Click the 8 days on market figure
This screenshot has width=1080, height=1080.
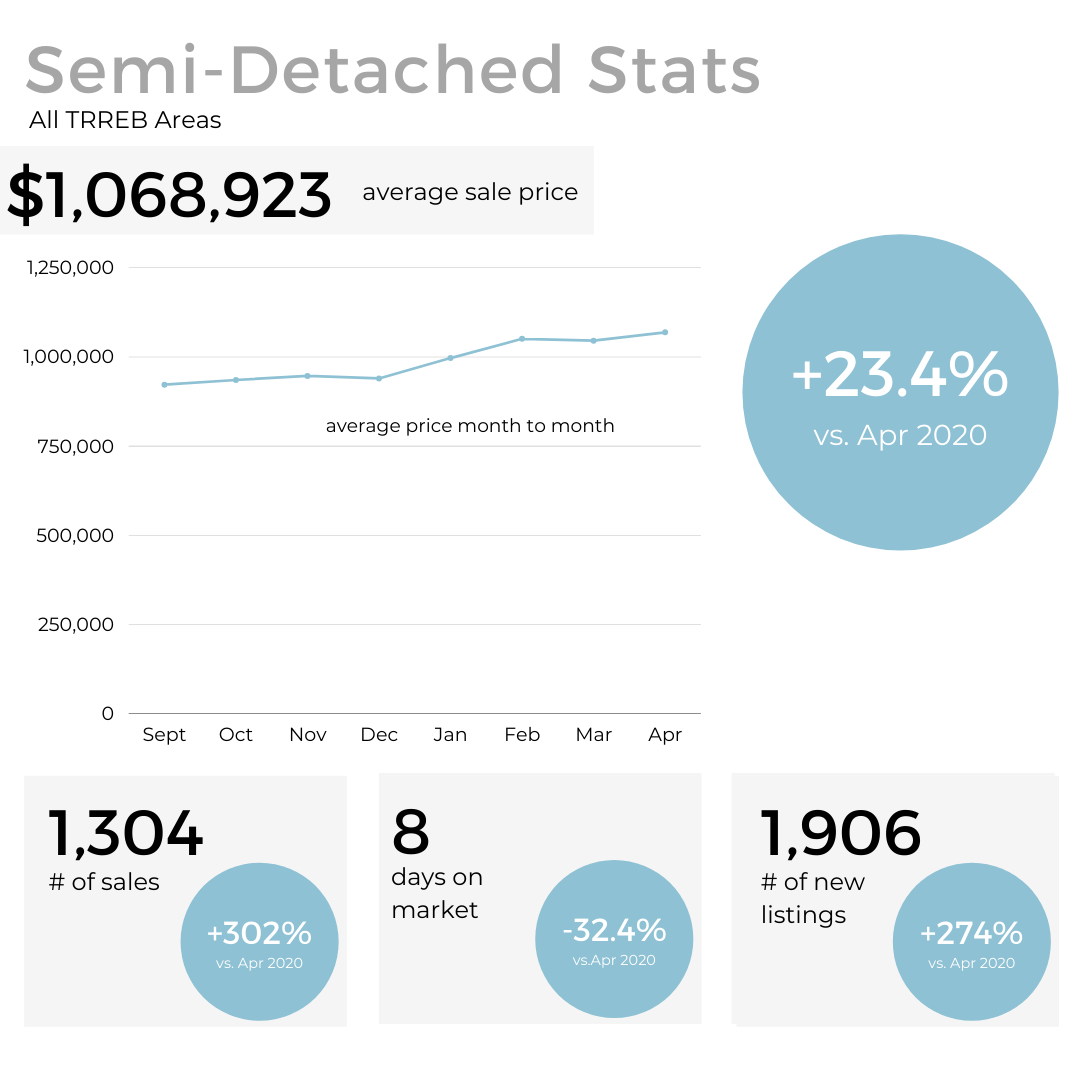pos(411,832)
